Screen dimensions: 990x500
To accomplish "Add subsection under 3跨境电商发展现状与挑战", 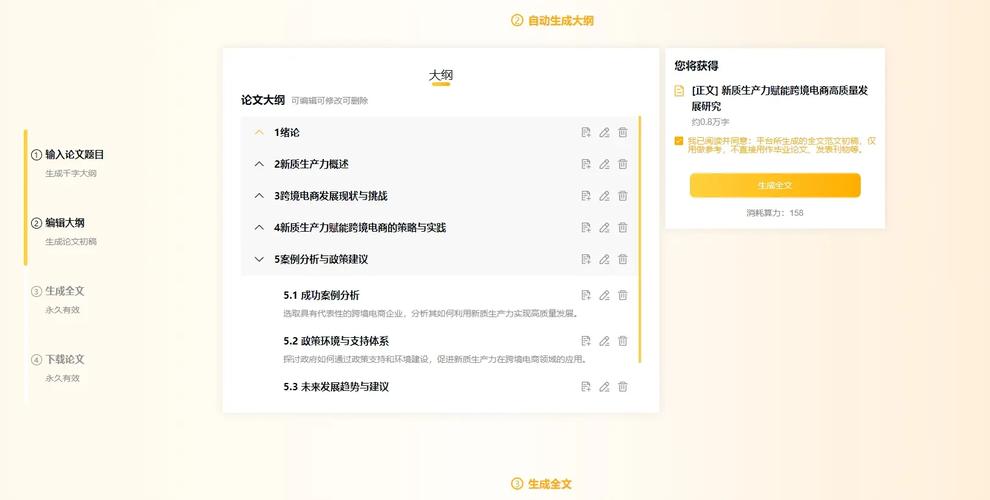I will [586, 196].
